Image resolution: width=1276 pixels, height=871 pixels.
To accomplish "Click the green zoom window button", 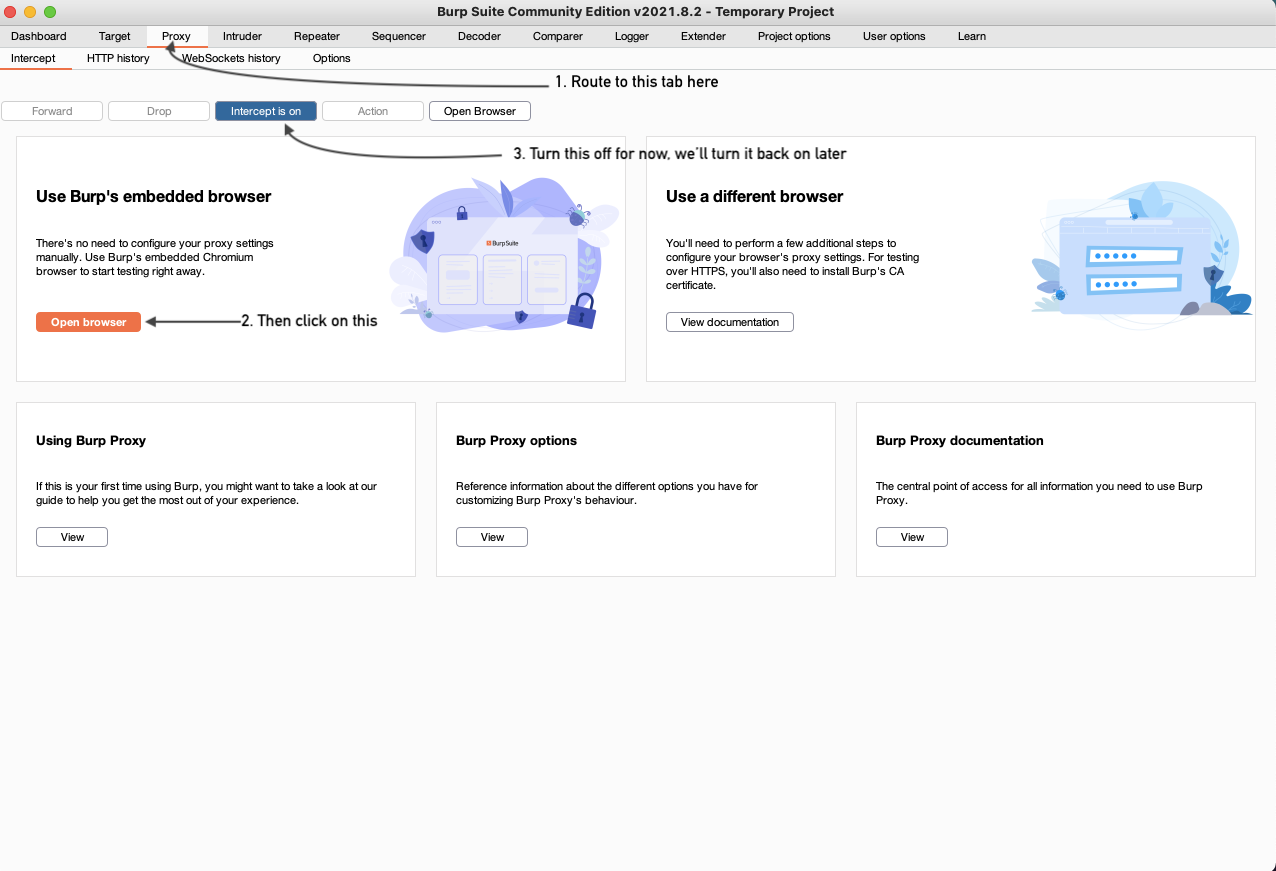I will [50, 12].
